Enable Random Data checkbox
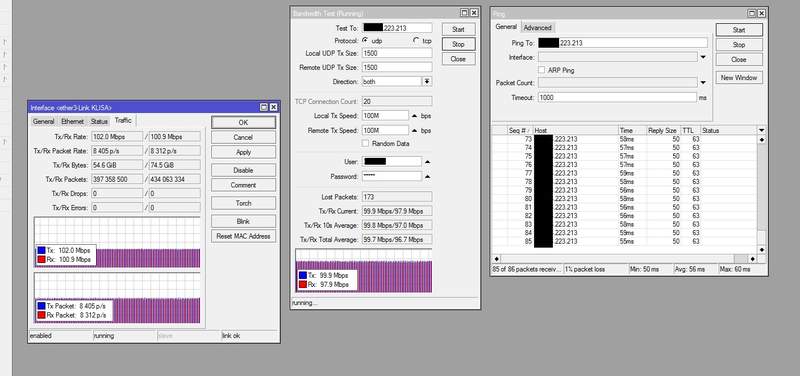 [x=365, y=143]
